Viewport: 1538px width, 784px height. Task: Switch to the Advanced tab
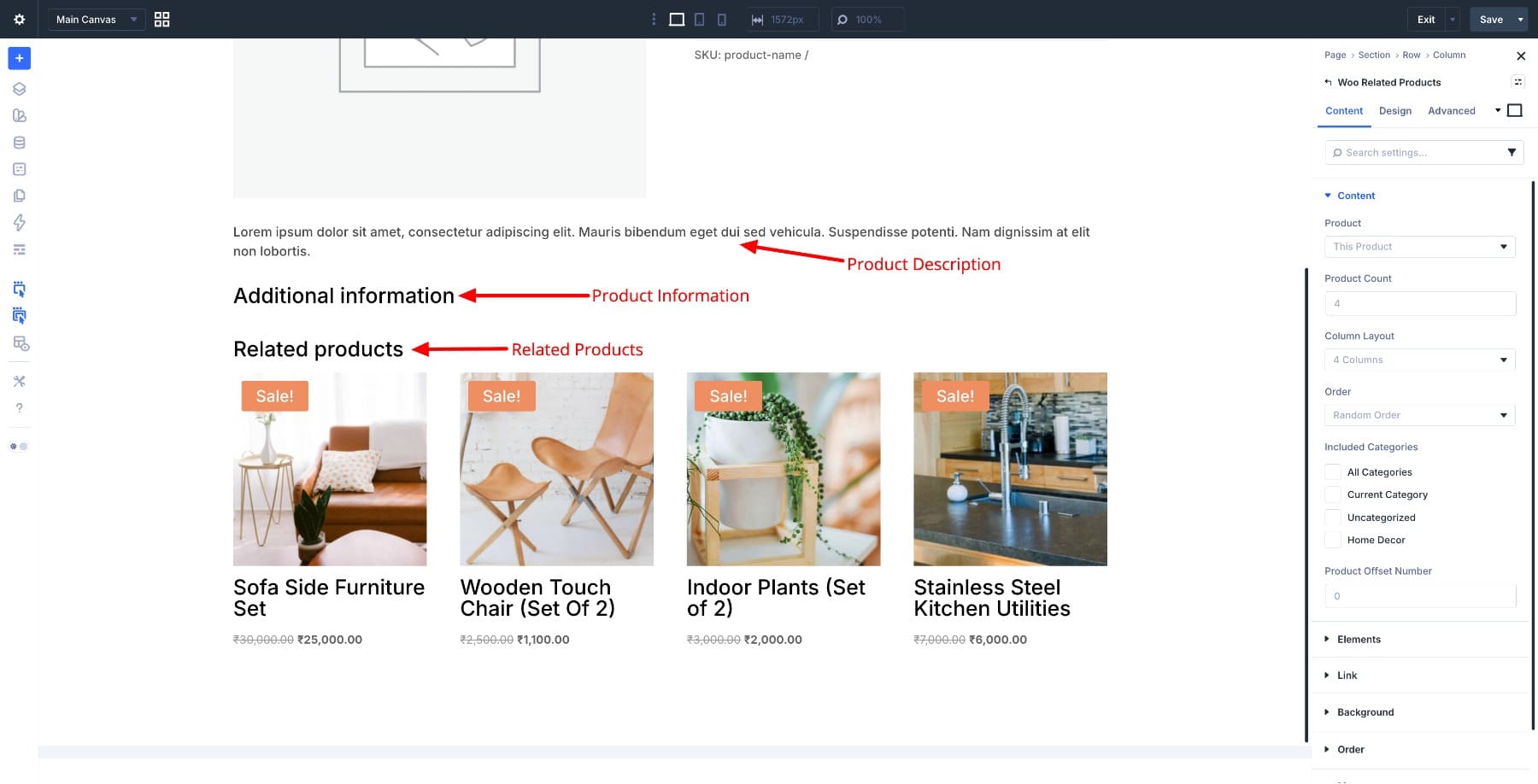pyautogui.click(x=1451, y=110)
